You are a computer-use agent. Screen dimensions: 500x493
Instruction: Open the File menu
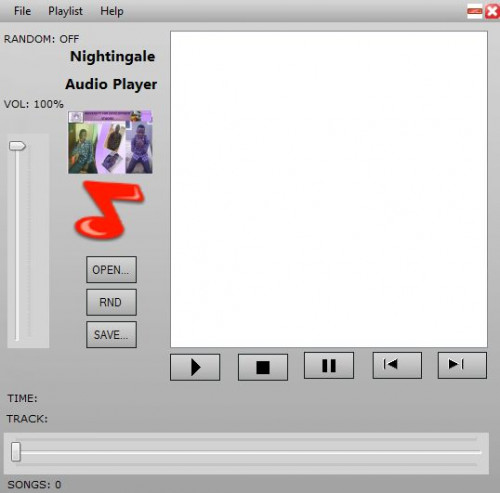coord(22,11)
